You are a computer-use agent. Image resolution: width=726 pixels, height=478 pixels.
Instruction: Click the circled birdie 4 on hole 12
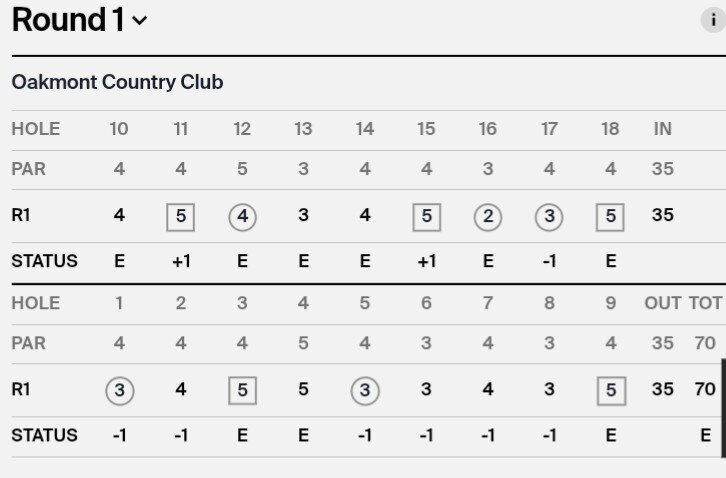click(x=242, y=217)
